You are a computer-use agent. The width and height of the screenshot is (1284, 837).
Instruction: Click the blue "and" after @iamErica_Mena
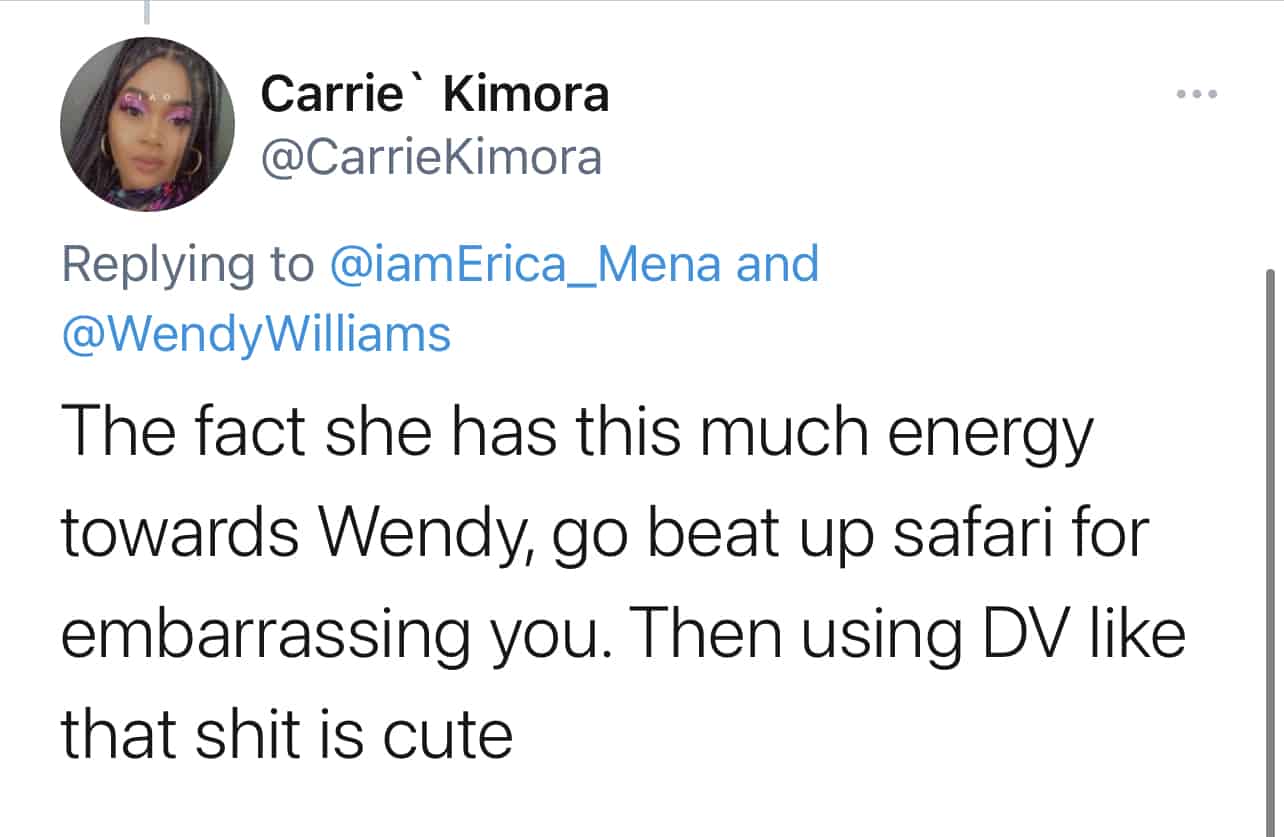[x=777, y=264]
